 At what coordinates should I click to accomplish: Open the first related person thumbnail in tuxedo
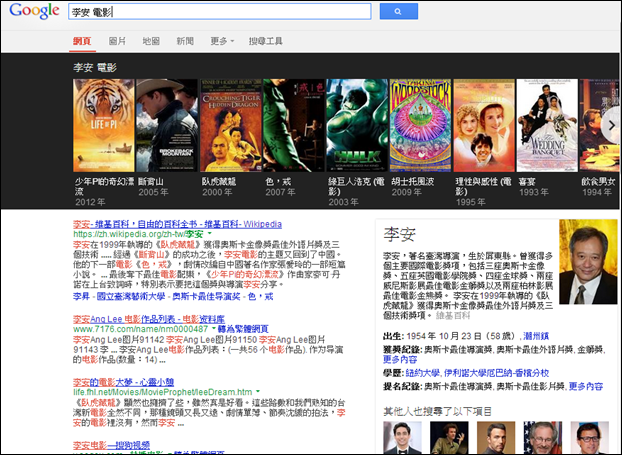[403, 438]
